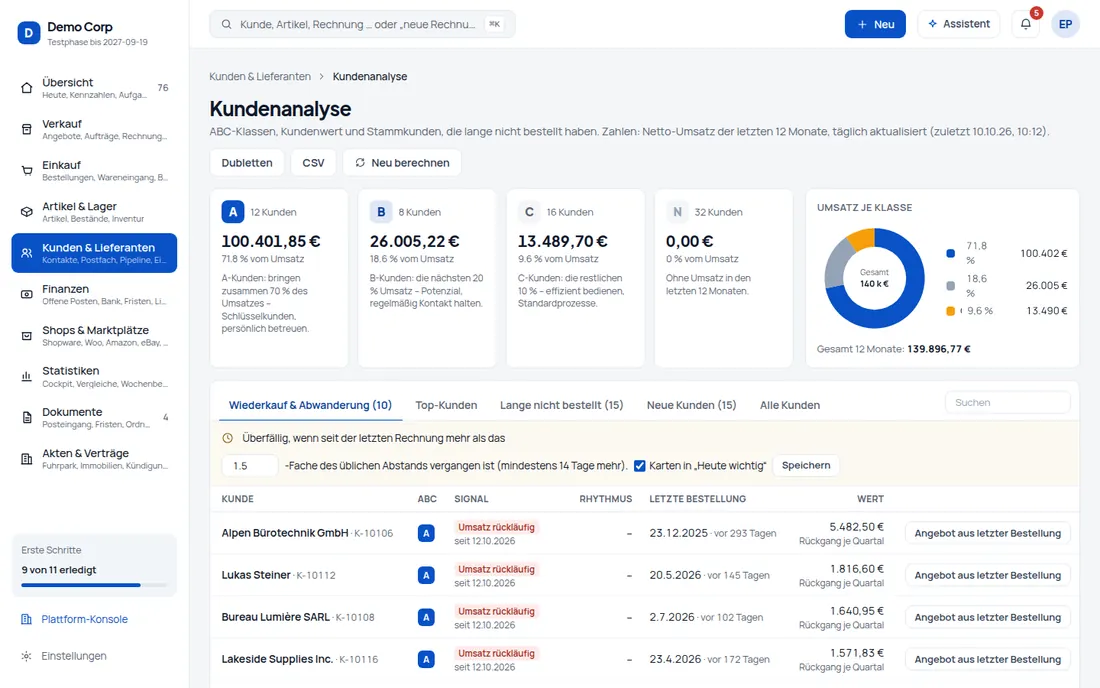
Task: Click orange 9,6 % legend swatch
Action: point(951,311)
